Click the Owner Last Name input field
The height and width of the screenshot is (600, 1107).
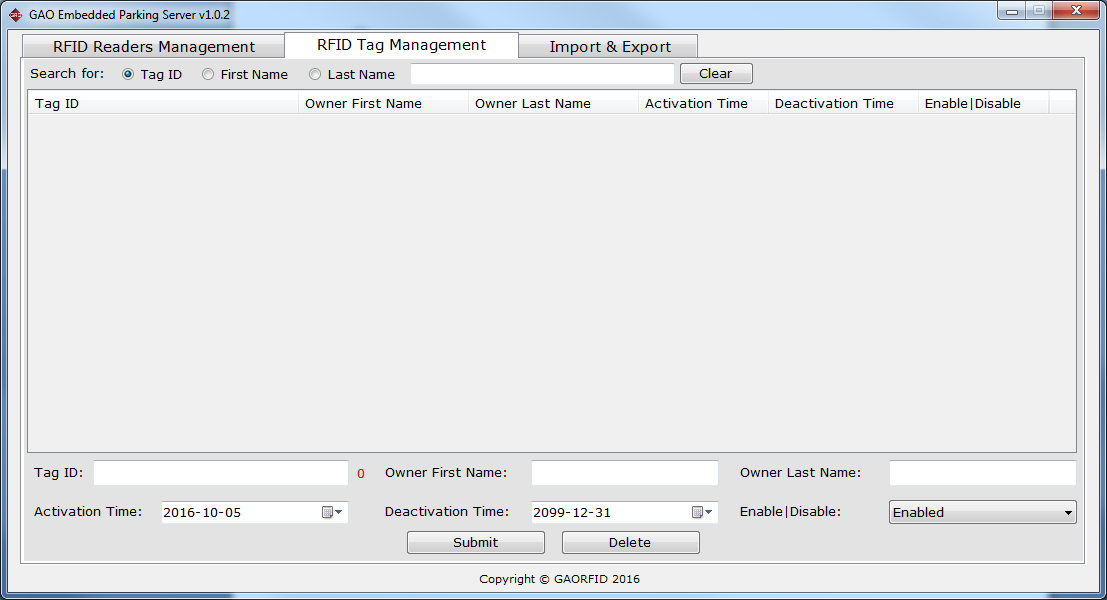click(x=982, y=473)
